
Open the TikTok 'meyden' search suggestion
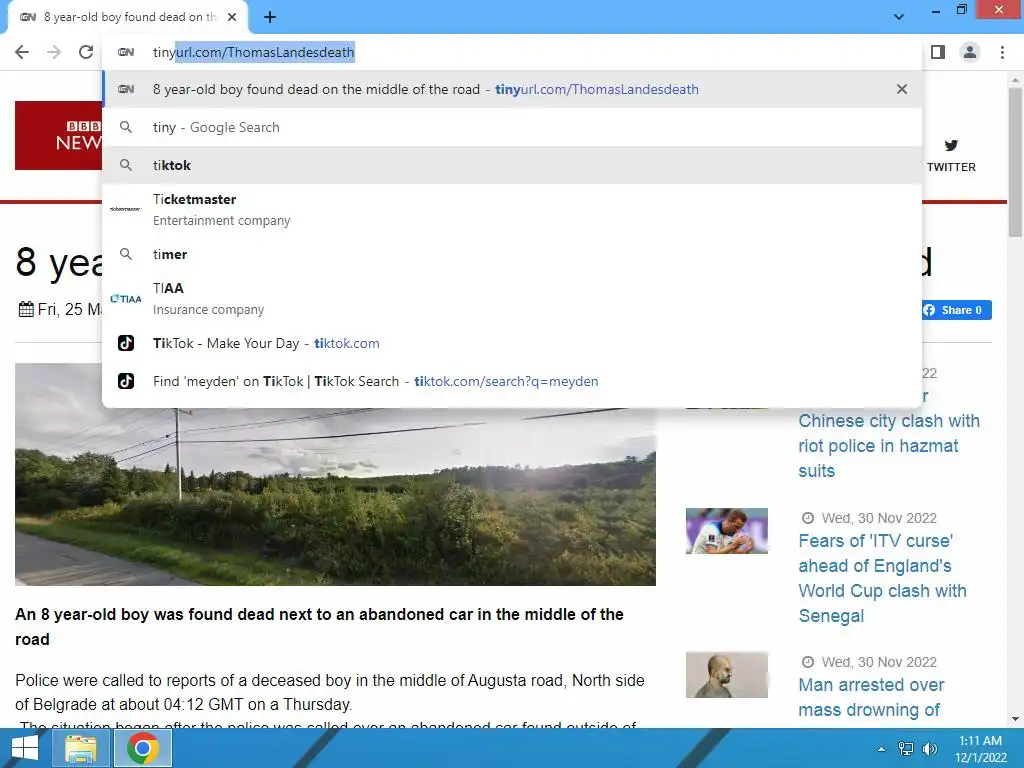pos(512,381)
